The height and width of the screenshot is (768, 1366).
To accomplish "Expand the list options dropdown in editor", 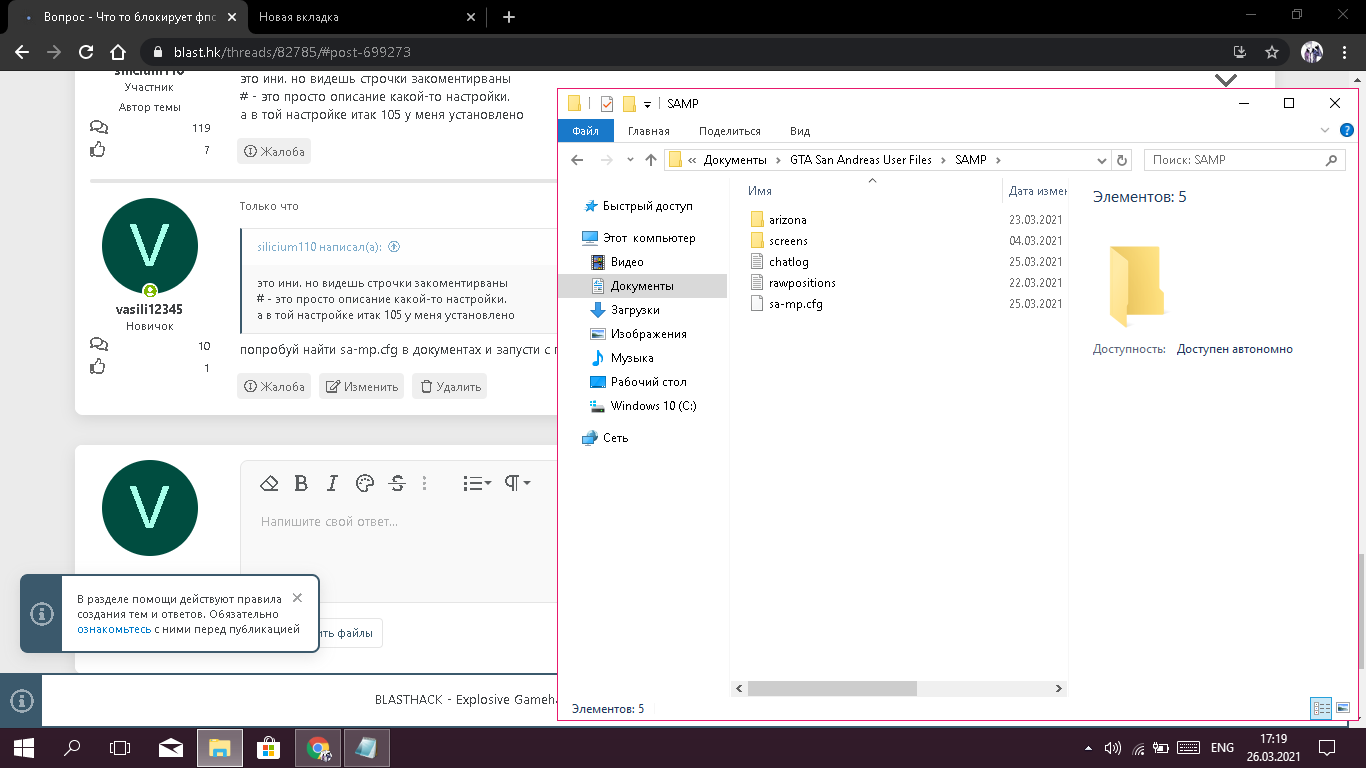I will (x=477, y=483).
